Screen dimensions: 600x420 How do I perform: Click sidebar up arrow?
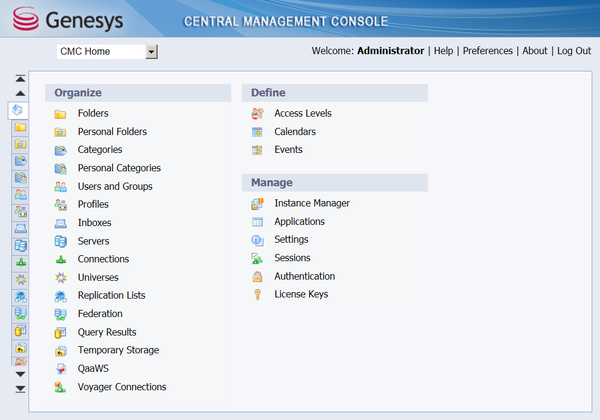[20, 93]
